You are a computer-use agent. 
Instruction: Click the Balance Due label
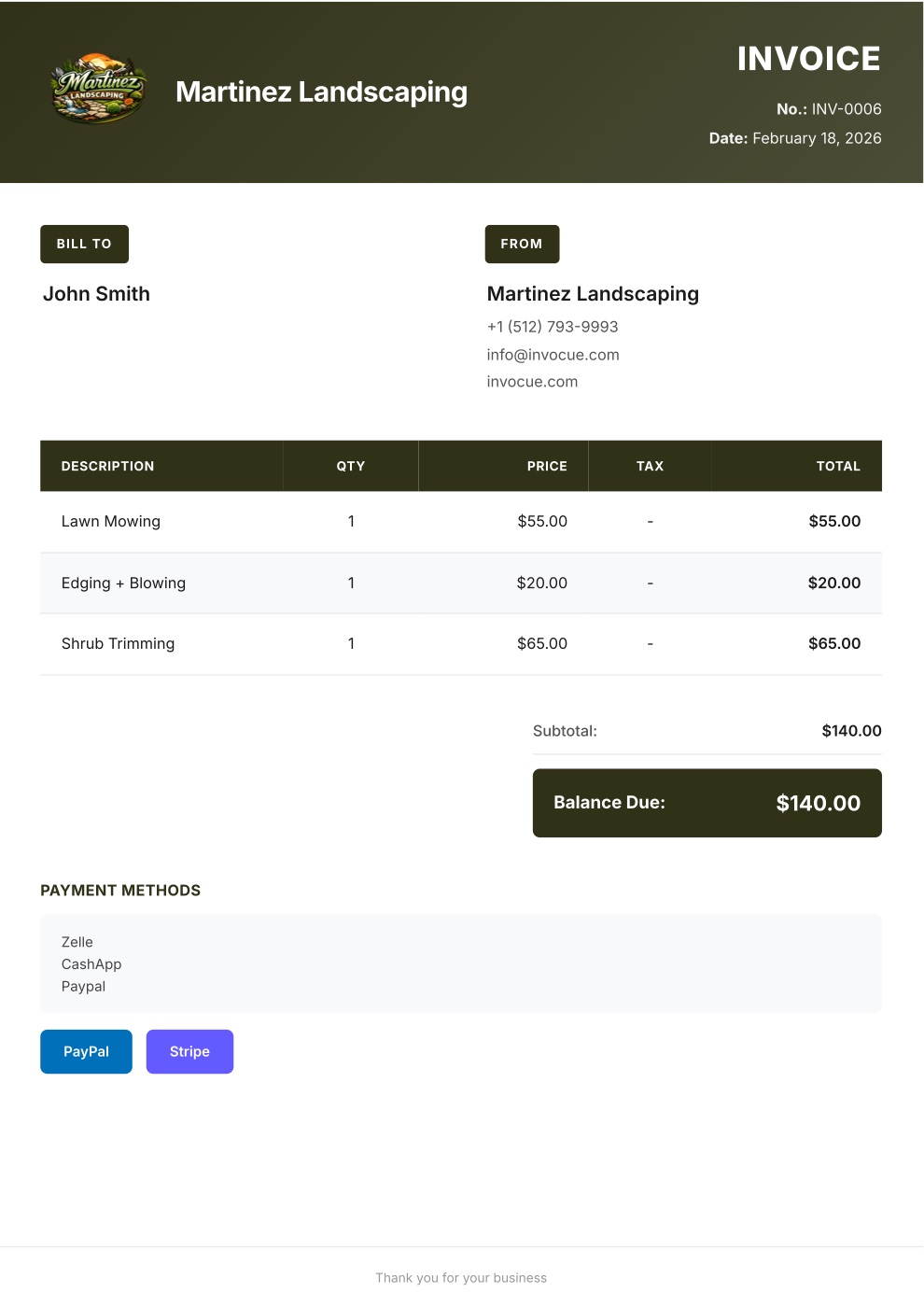pyautogui.click(x=609, y=803)
